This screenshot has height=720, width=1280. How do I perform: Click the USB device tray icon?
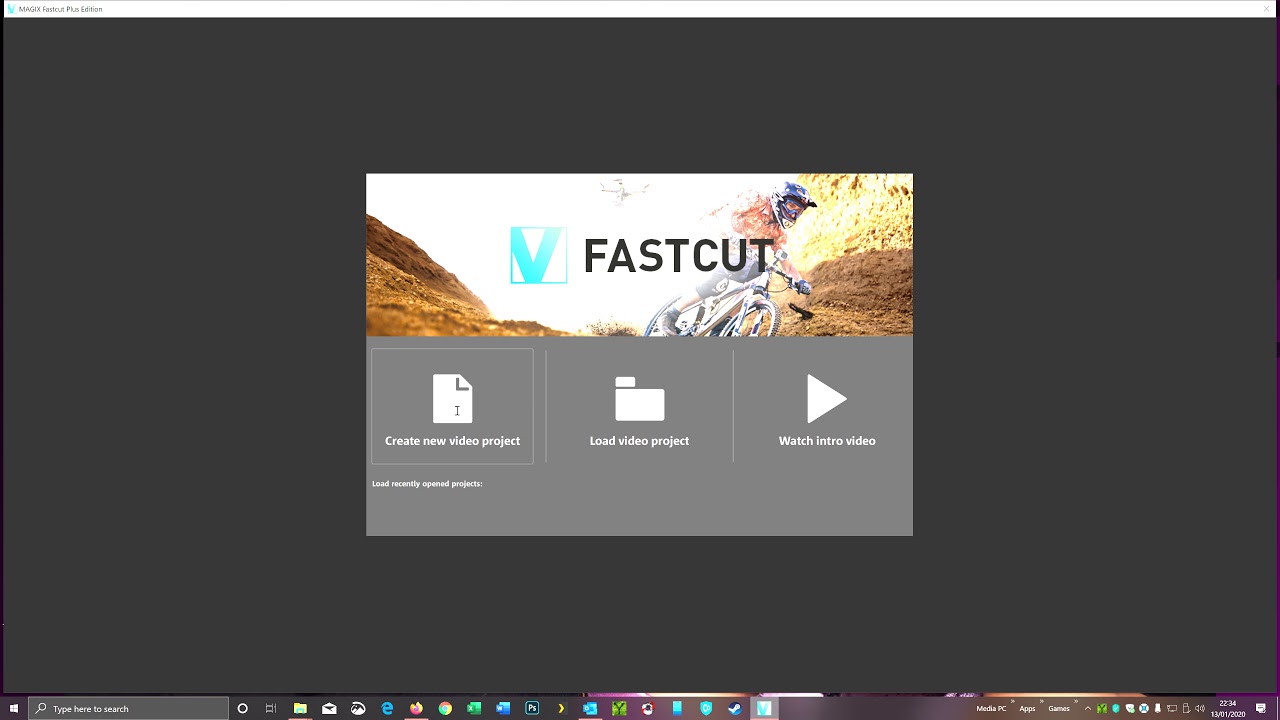[x=1186, y=708]
